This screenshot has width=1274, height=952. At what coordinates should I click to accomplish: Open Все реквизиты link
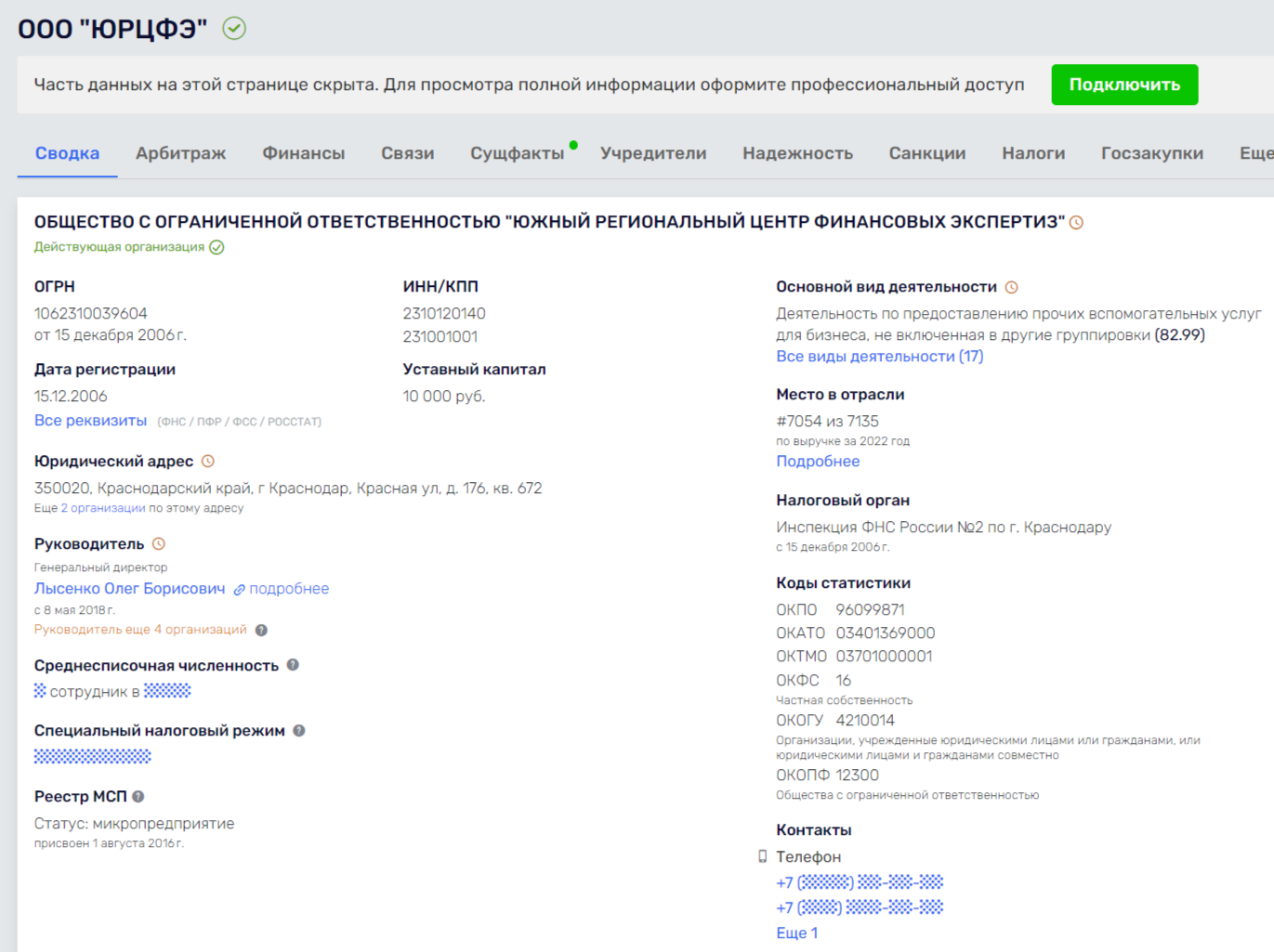pos(90,421)
